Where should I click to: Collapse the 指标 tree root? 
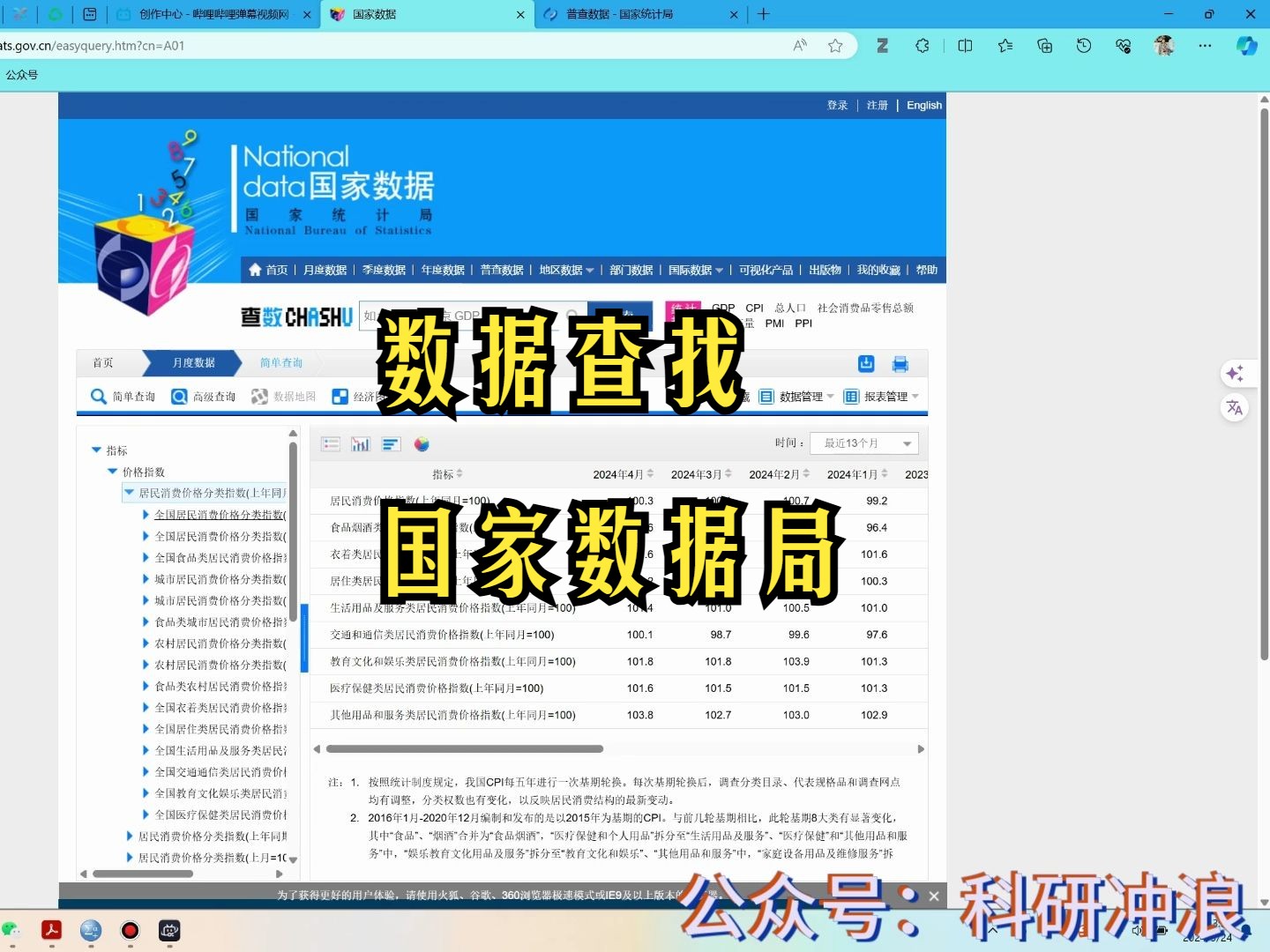point(96,450)
